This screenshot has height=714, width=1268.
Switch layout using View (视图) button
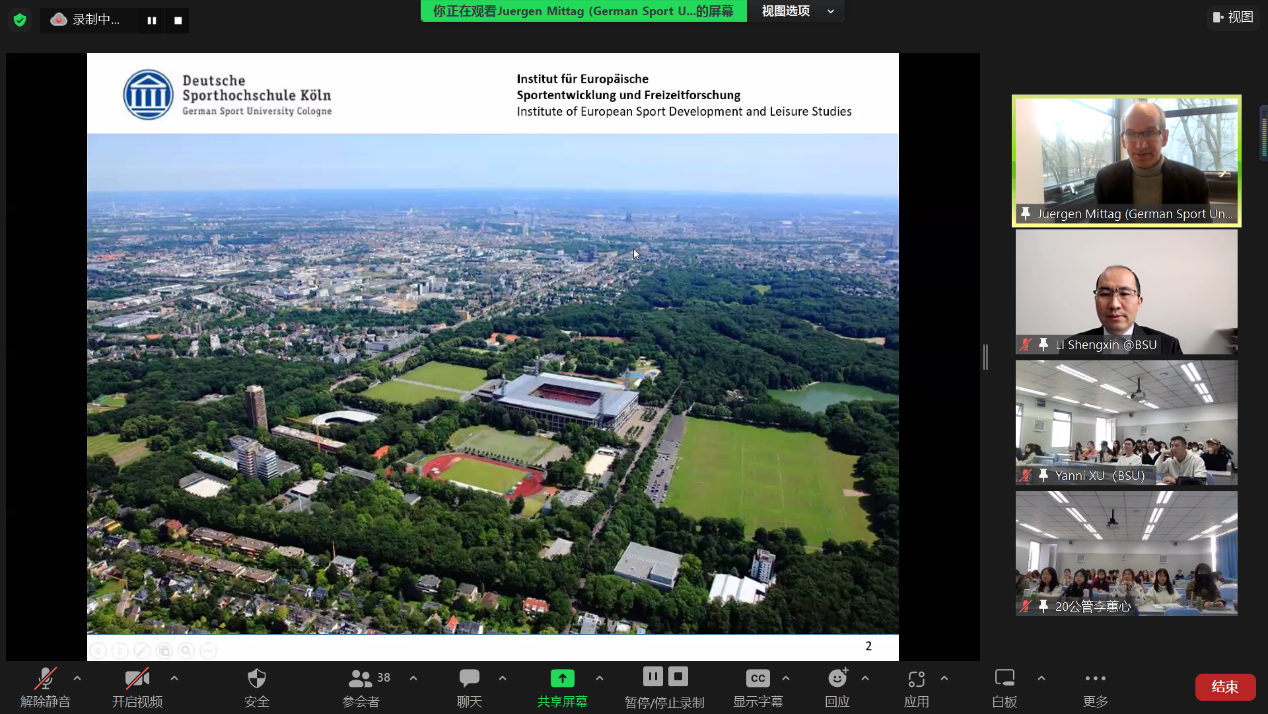pos(1233,17)
